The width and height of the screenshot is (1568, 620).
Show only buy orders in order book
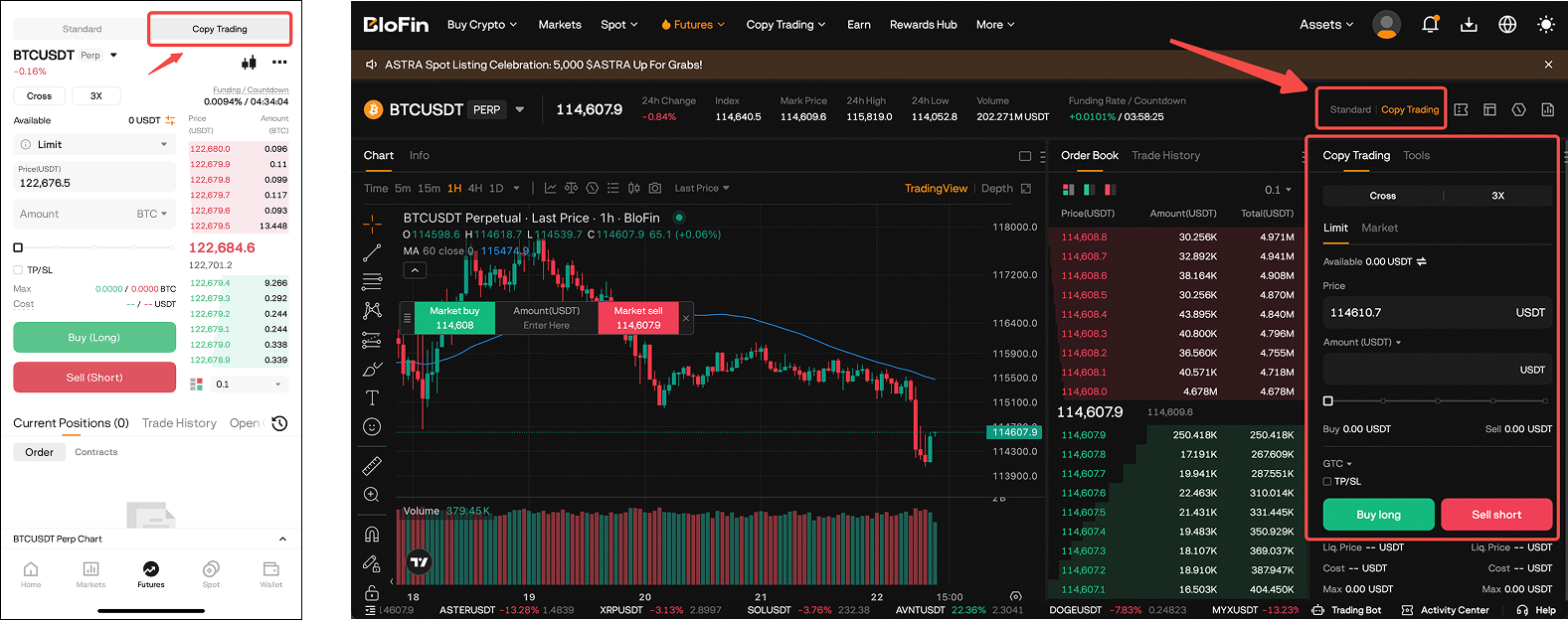point(1090,190)
